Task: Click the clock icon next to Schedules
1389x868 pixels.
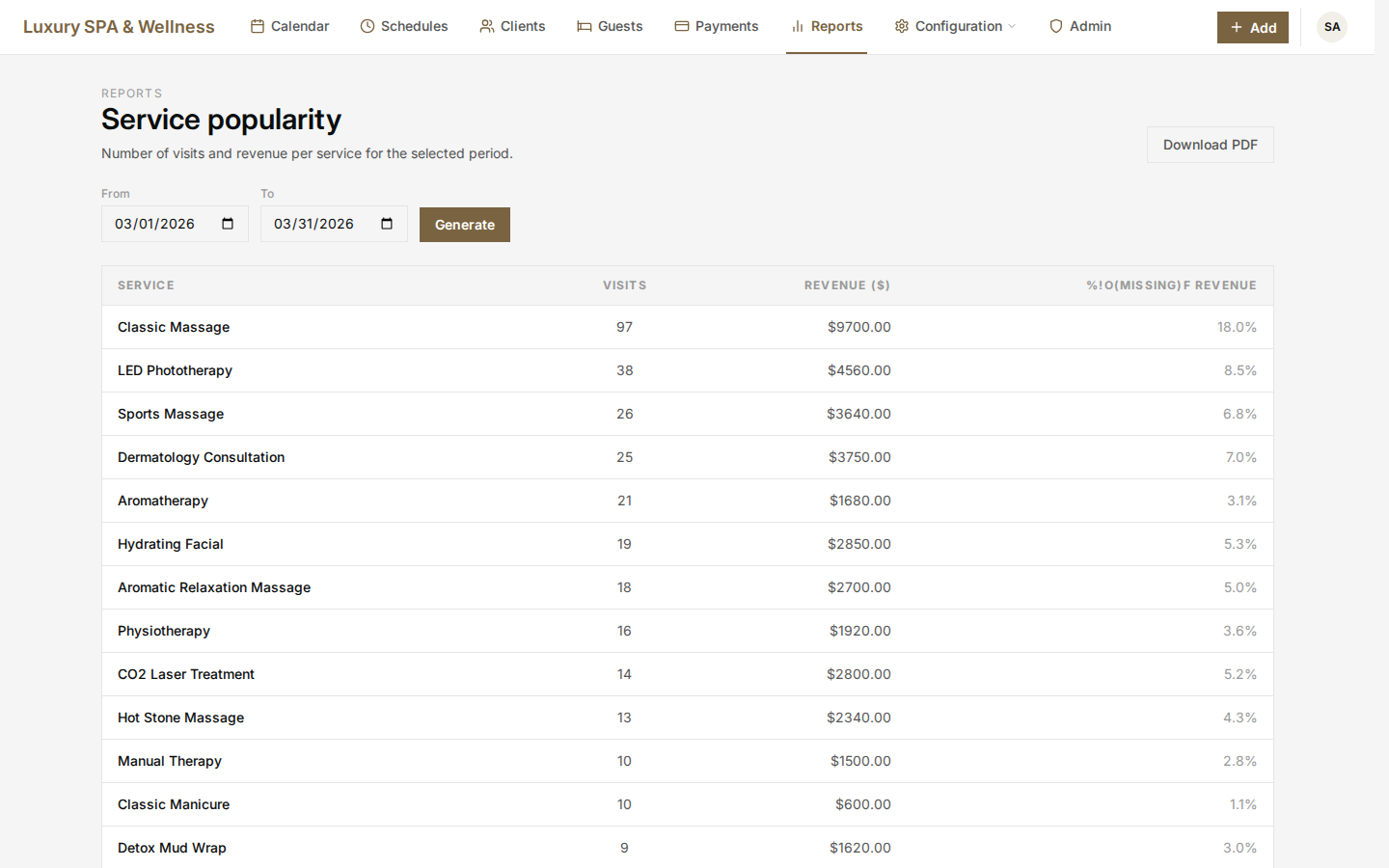Action: tap(367, 26)
